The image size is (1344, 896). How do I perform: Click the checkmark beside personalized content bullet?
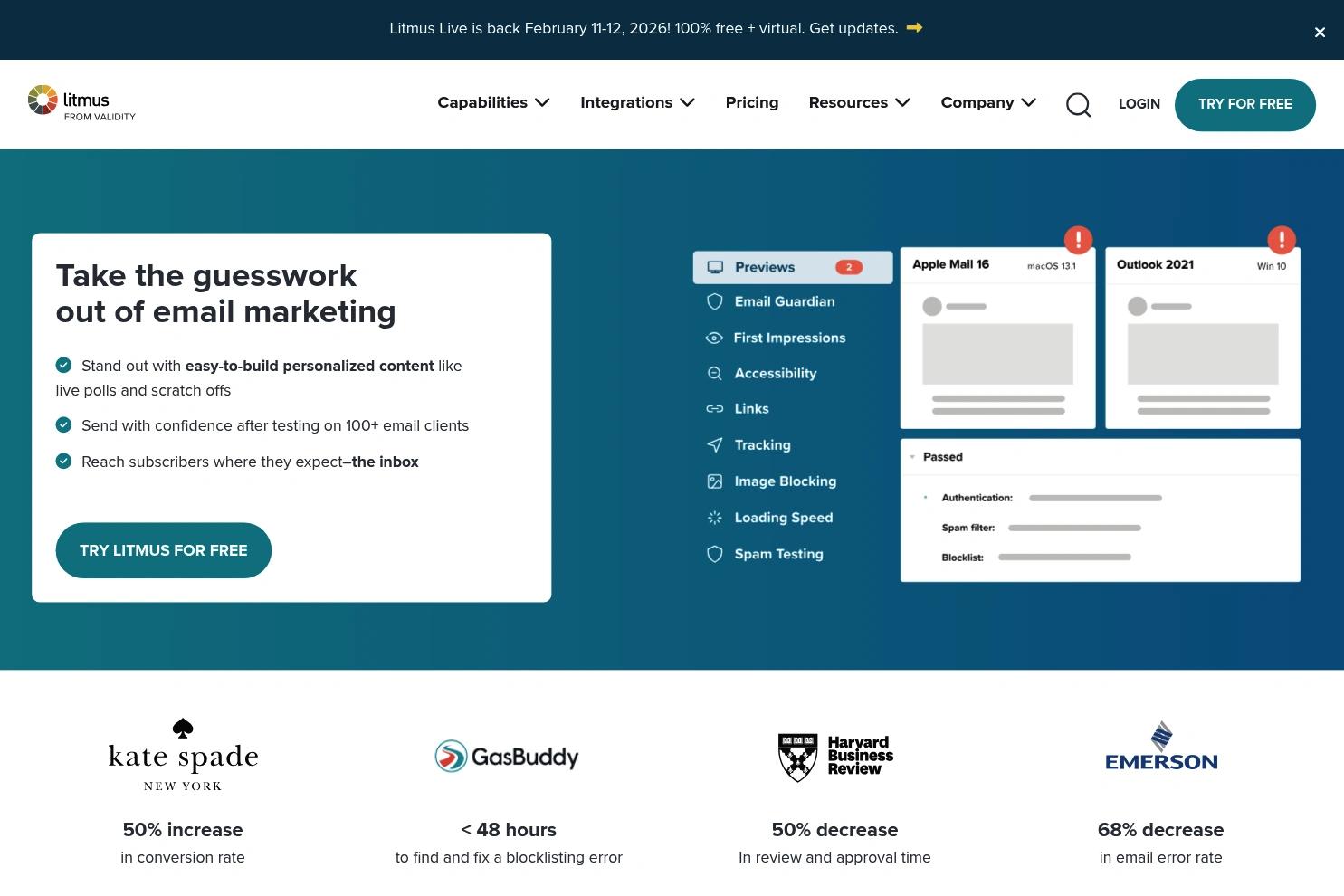click(63, 365)
